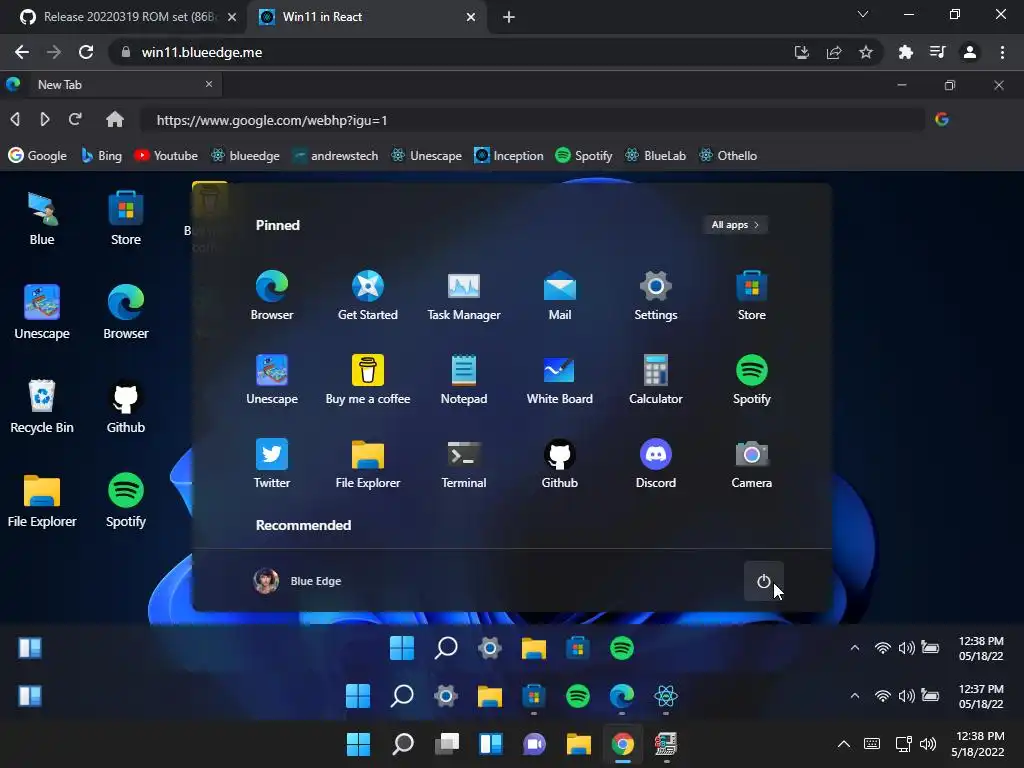1024x768 pixels.
Task: Reload the page in Chrome toolbar
Action: point(86,52)
